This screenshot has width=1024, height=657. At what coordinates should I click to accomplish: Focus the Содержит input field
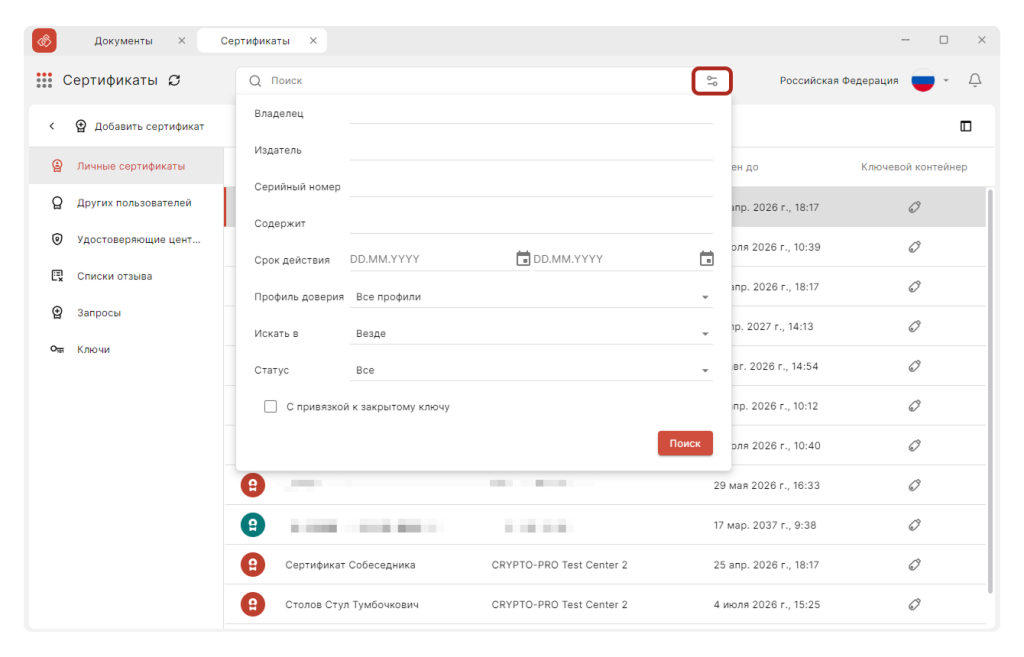pos(531,223)
